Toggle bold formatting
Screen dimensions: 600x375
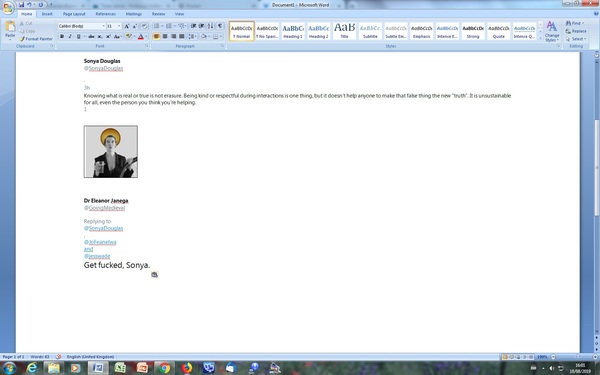pyautogui.click(x=62, y=36)
